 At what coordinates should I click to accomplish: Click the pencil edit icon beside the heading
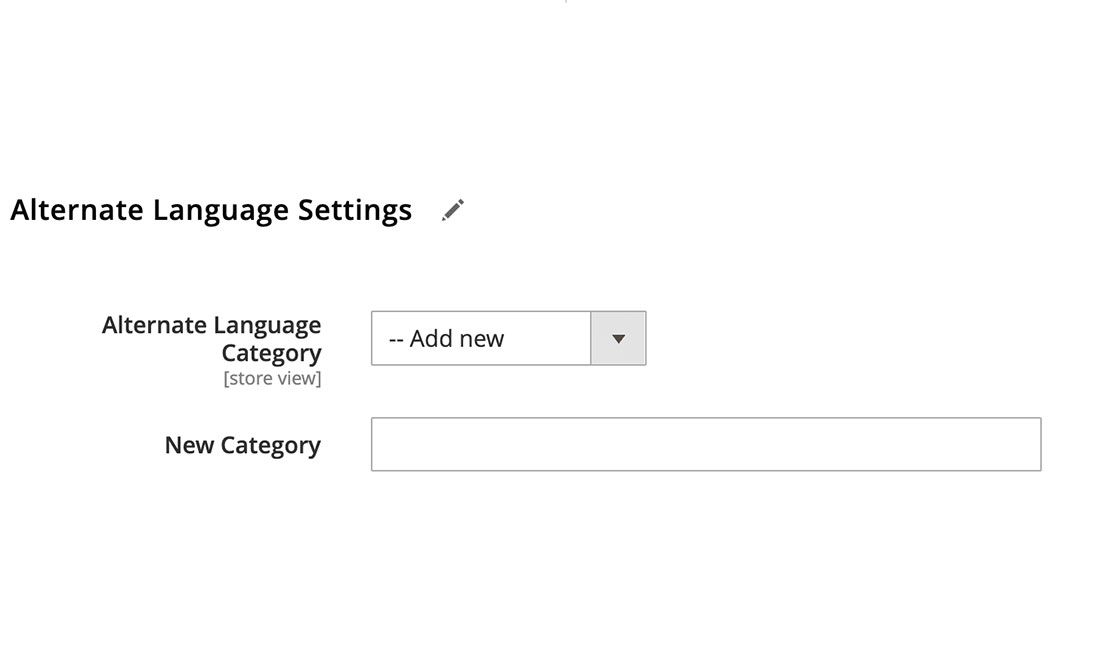click(x=453, y=210)
